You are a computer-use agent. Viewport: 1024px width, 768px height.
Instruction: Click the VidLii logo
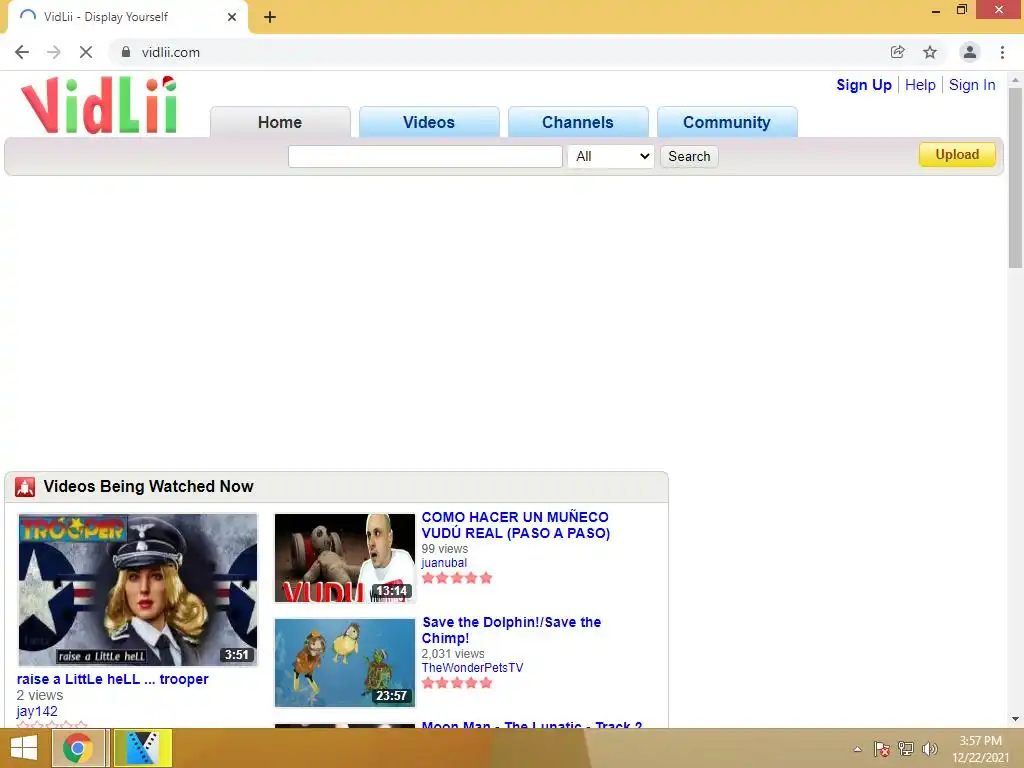coord(99,105)
